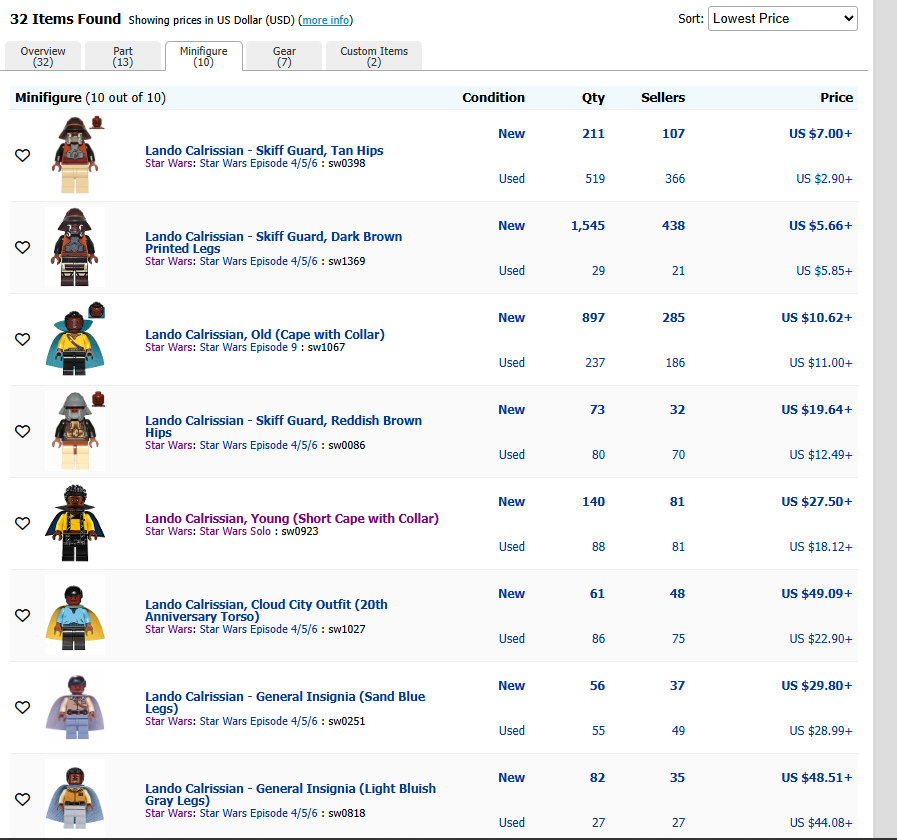
Task: Open Lando Calrissian, Old (Cape with Collar) link
Action: (x=265, y=334)
